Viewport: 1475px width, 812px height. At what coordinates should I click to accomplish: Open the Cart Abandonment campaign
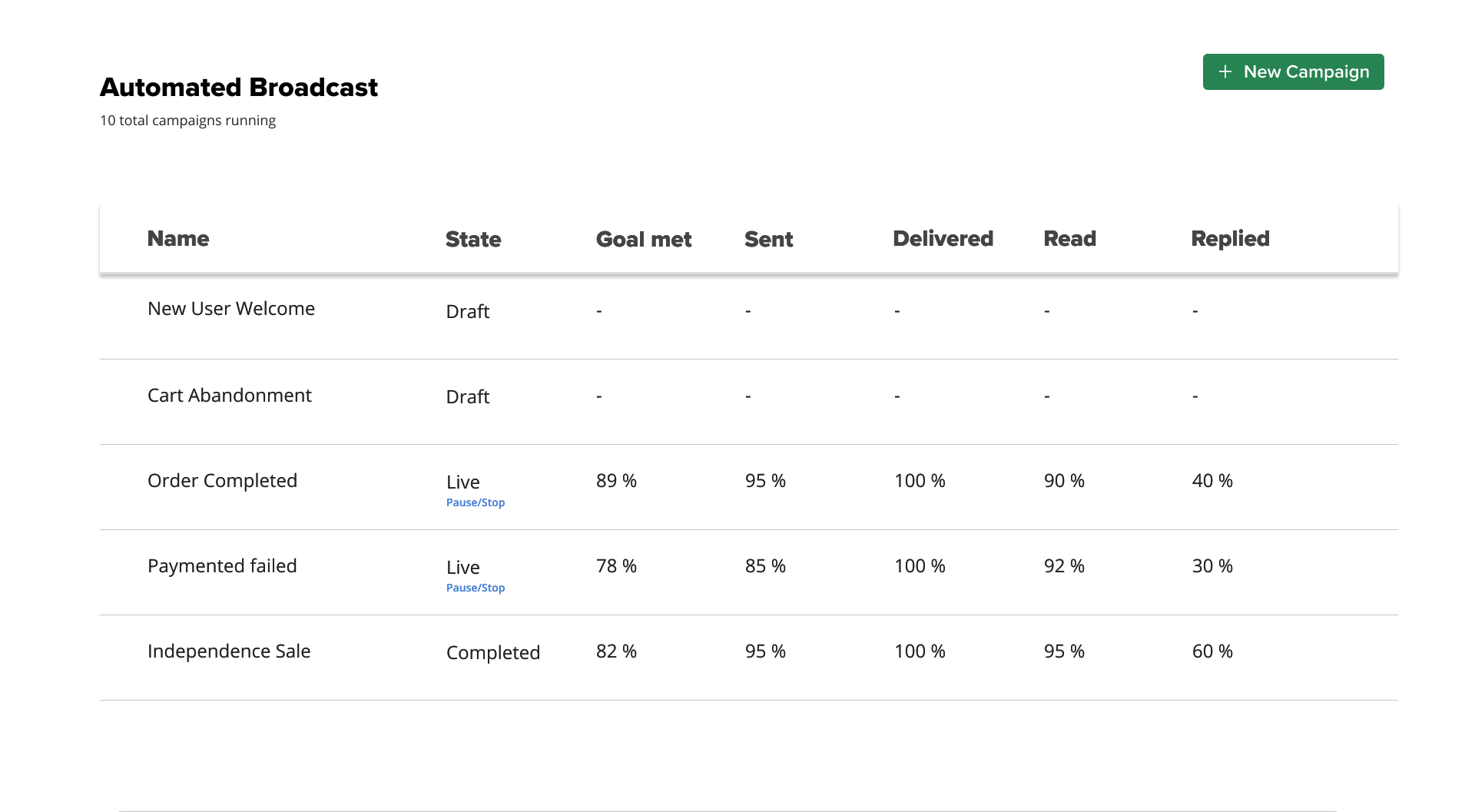230,395
